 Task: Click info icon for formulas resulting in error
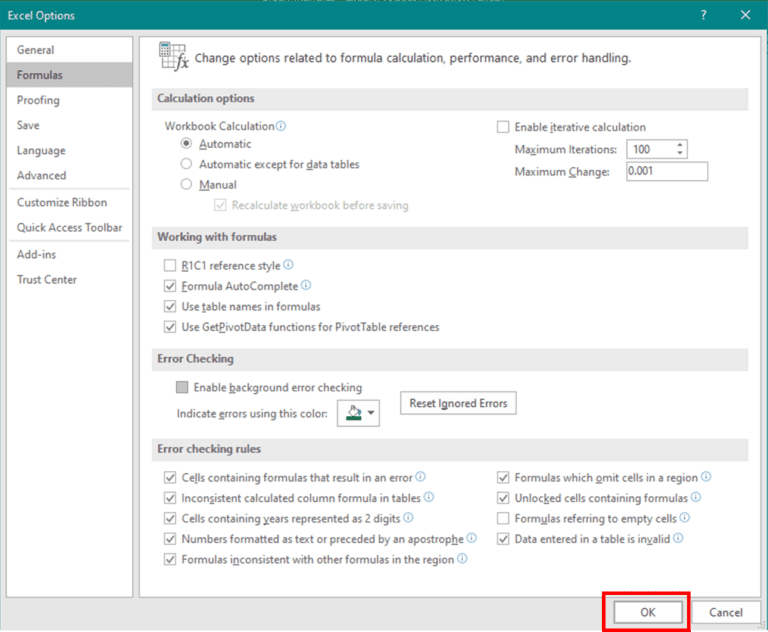pyautogui.click(x=420, y=478)
